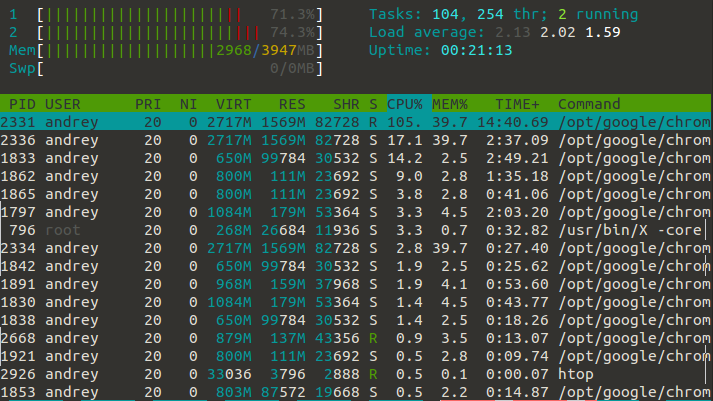This screenshot has height=401, width=713.
Task: Select the process row with PID 1862
Action: (x=356, y=176)
